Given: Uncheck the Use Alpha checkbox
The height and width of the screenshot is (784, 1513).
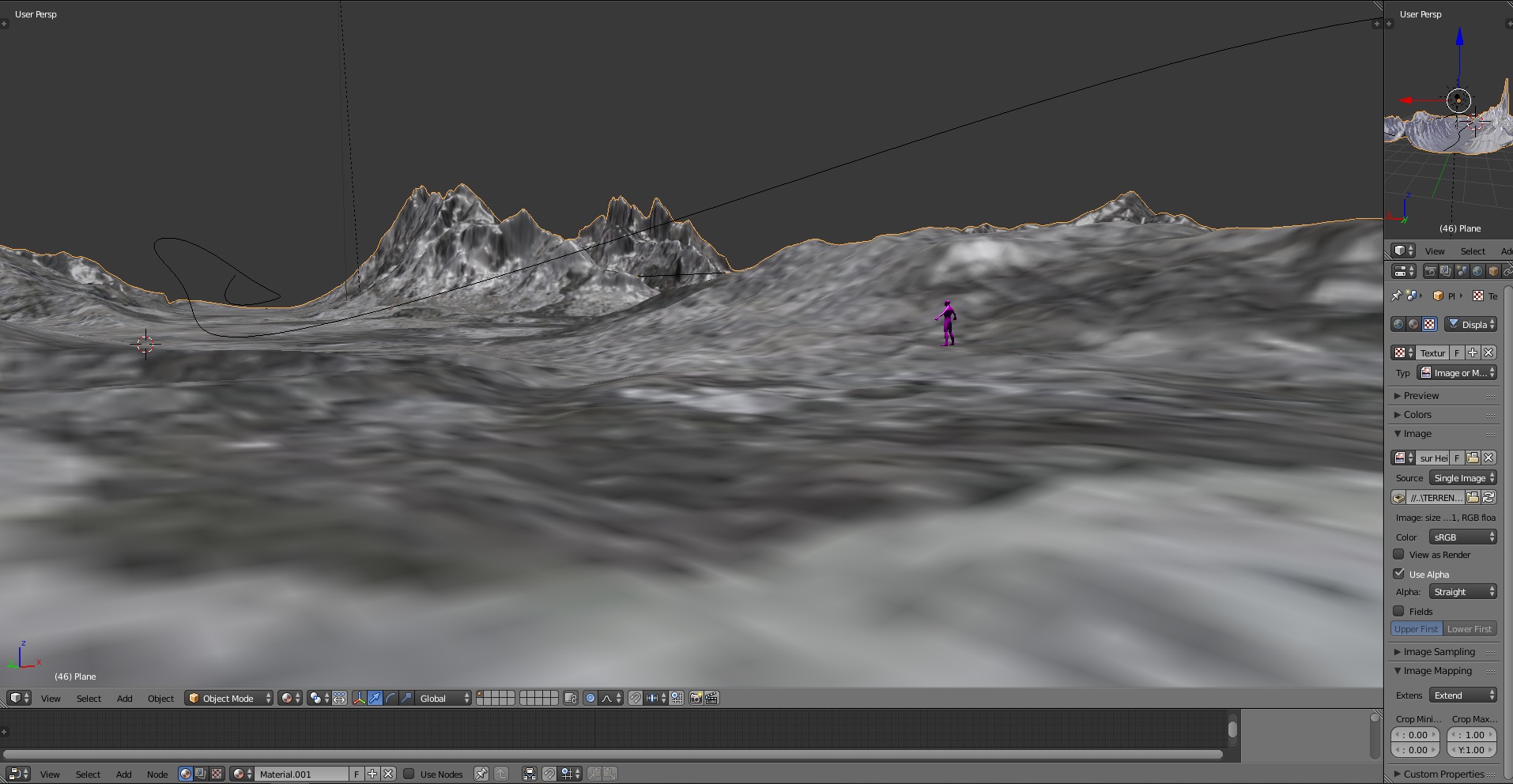Looking at the screenshot, I should click(1398, 574).
